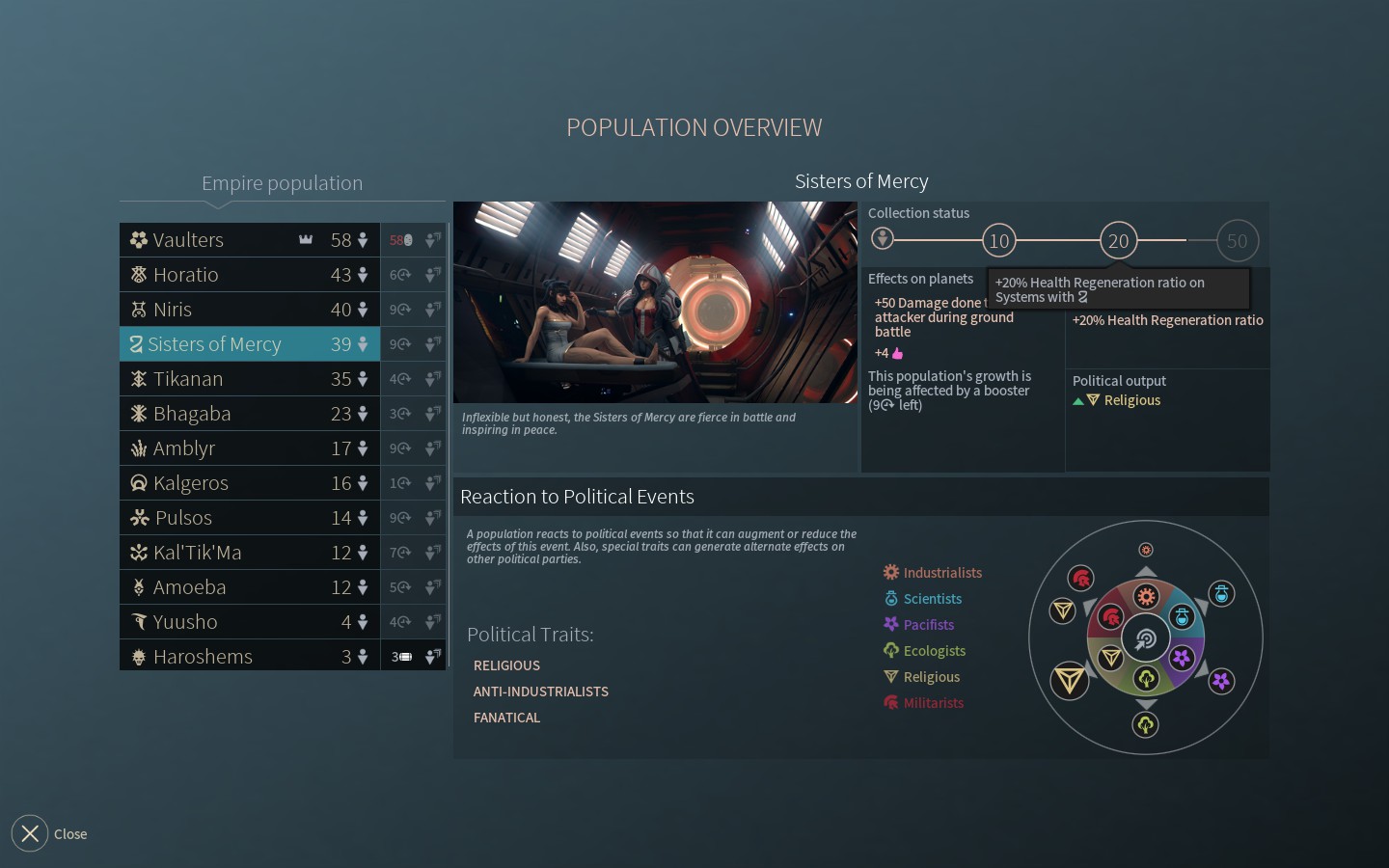The image size is (1389, 868).
Task: Click outer small Industrialists gear icon
Action: [1146, 550]
